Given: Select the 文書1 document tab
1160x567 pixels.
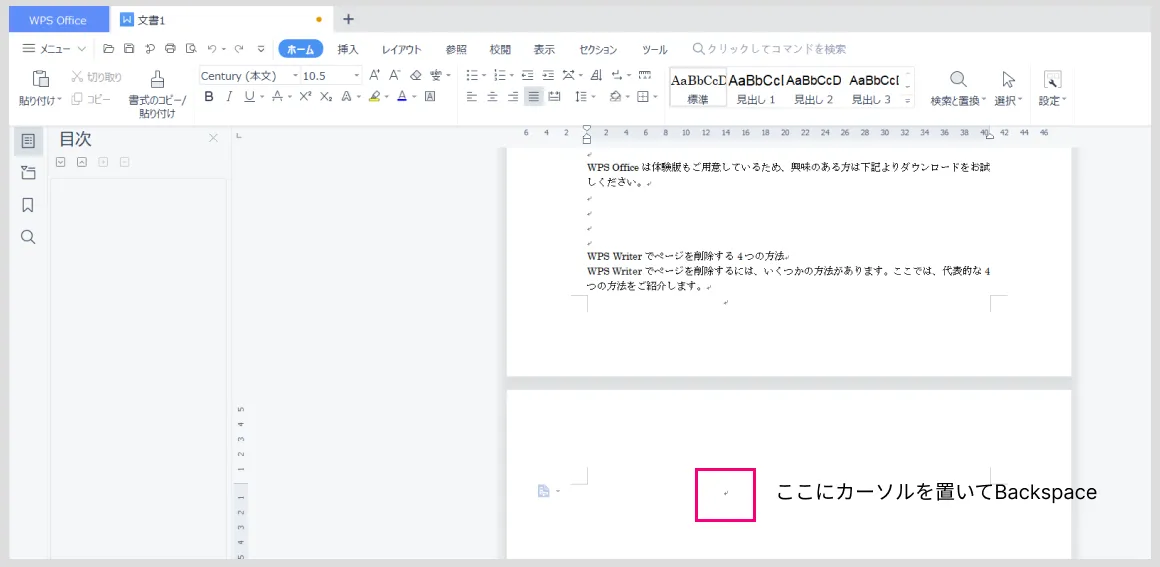Looking at the screenshot, I should (x=220, y=20).
